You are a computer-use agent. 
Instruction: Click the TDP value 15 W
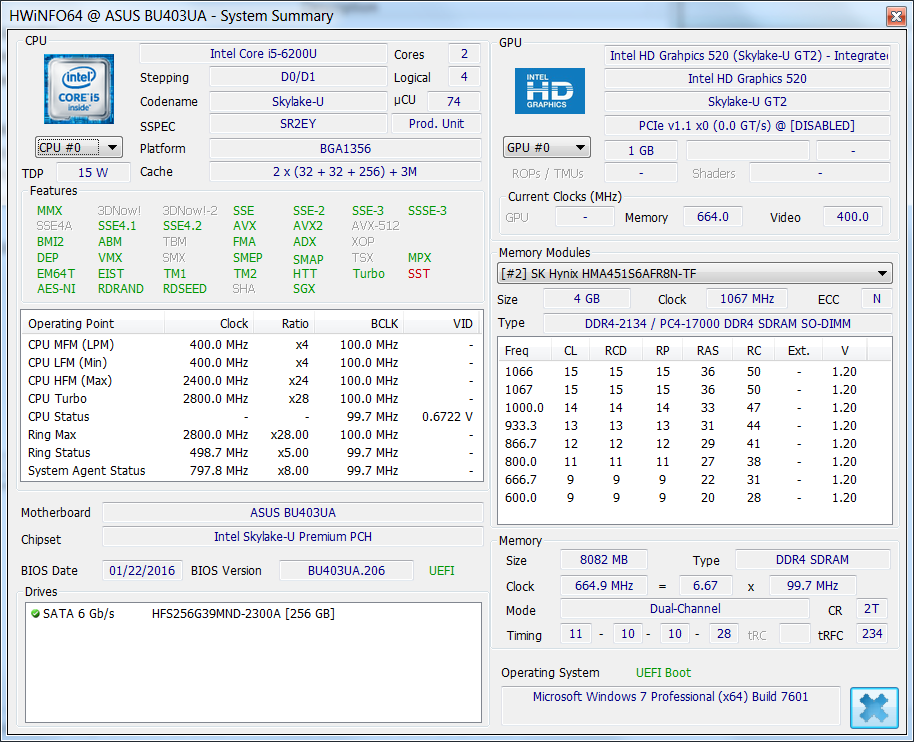[93, 173]
